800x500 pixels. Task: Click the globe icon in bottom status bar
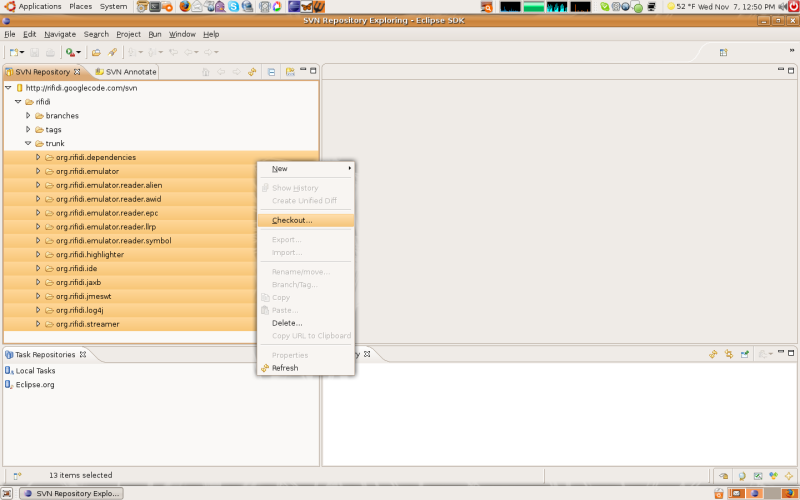(x=742, y=476)
